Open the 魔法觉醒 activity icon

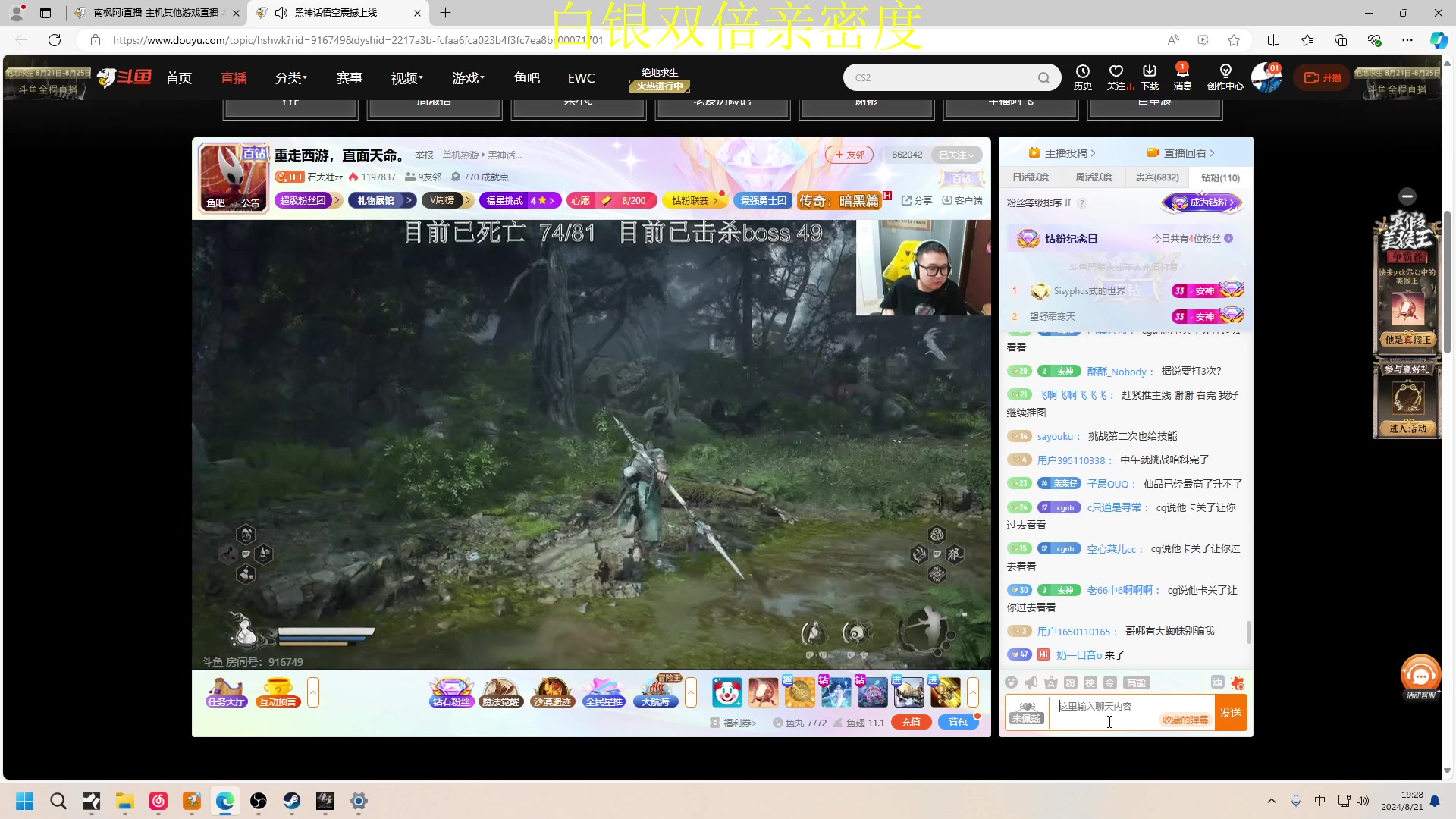click(x=501, y=692)
